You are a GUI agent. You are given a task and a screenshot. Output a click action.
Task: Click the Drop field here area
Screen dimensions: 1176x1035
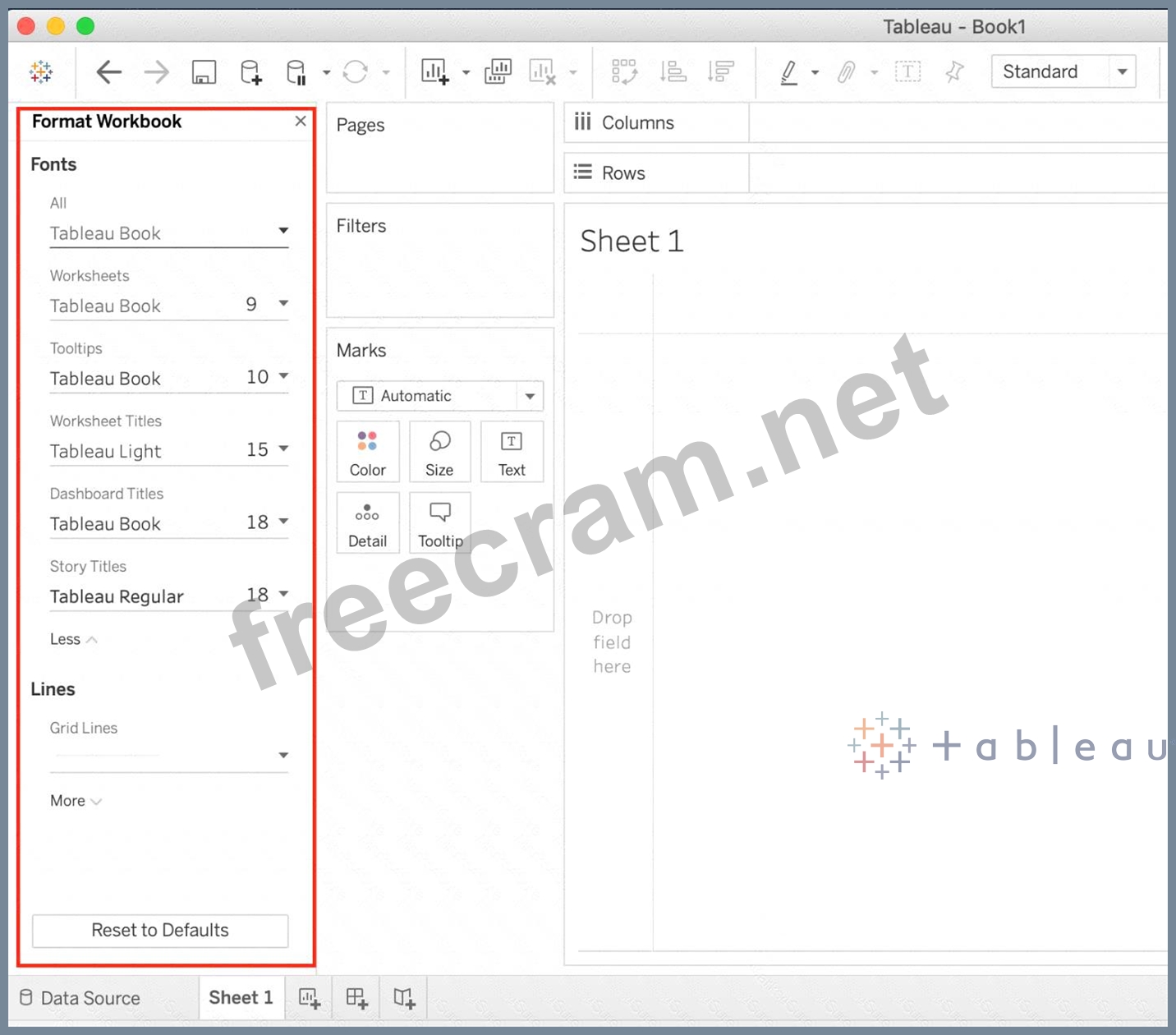(x=613, y=642)
